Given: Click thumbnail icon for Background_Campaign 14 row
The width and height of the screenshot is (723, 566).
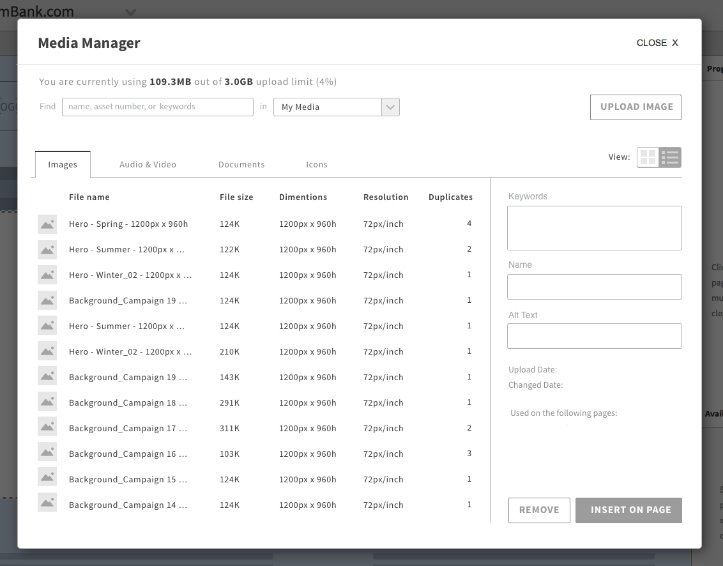Looking at the screenshot, I should 47,504.
